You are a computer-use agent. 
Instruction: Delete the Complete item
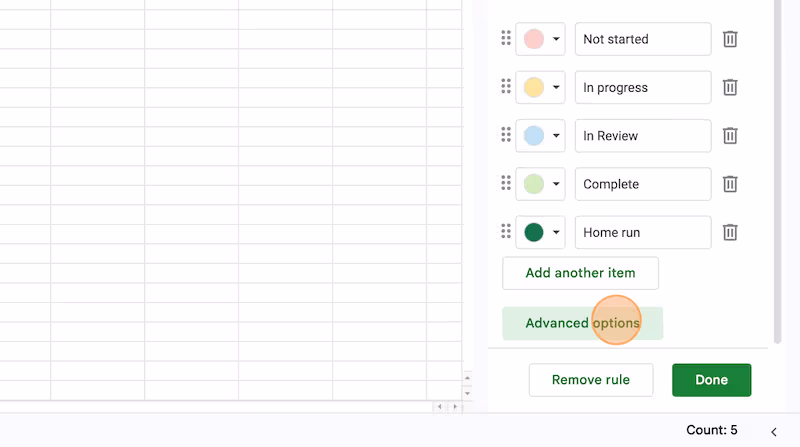pyautogui.click(x=730, y=184)
